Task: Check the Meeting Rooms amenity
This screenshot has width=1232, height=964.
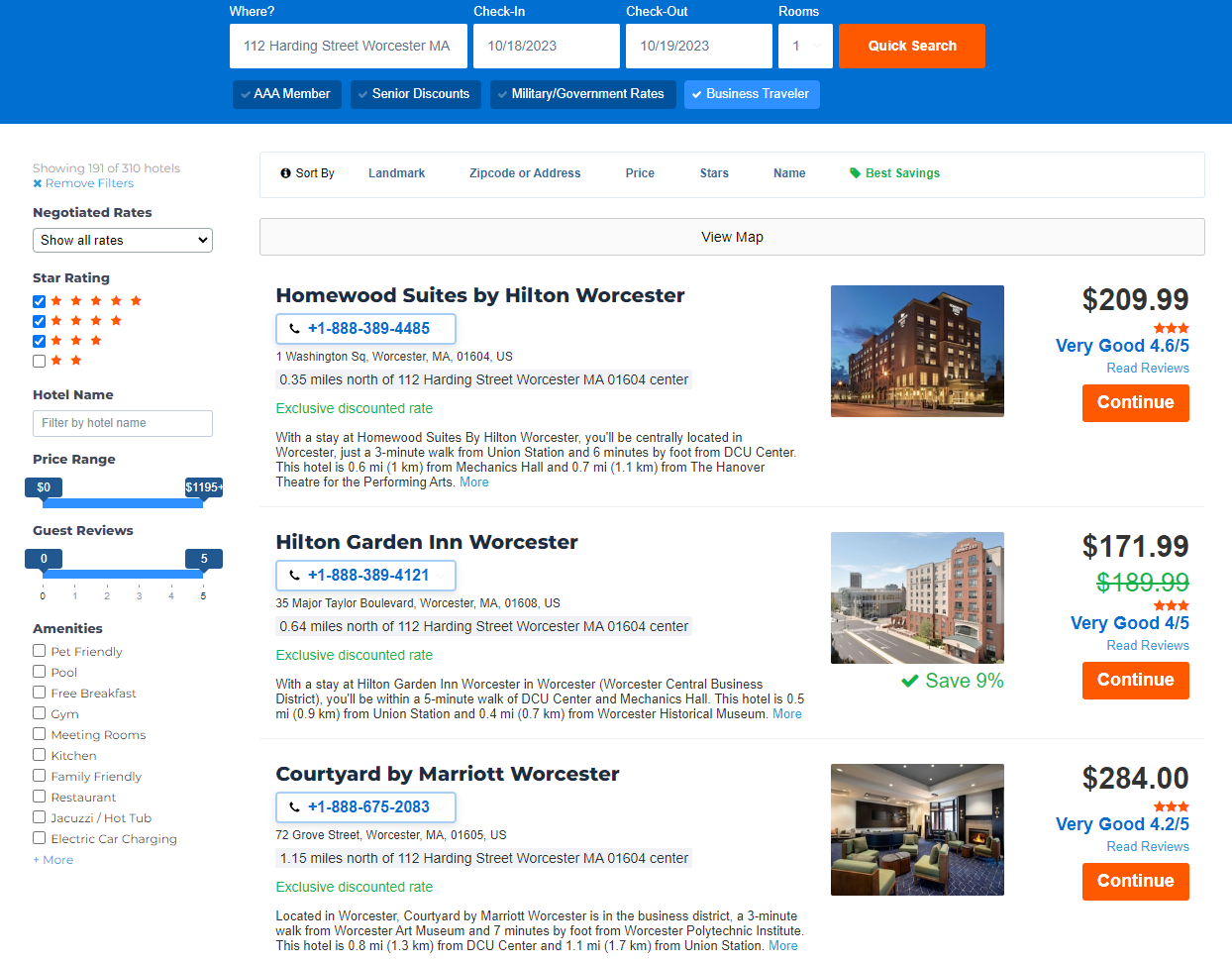Action: [x=40, y=734]
